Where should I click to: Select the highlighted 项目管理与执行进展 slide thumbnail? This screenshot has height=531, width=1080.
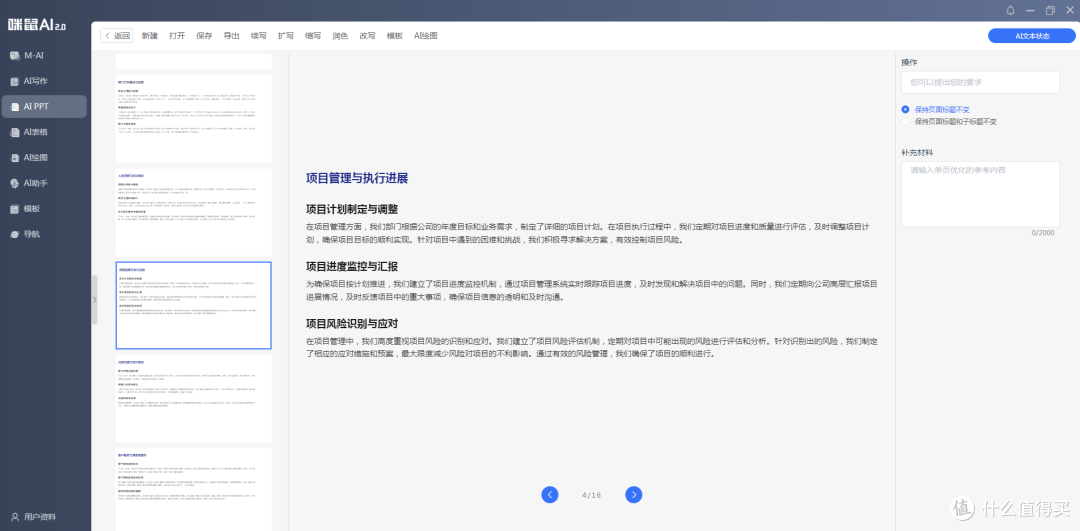194,305
